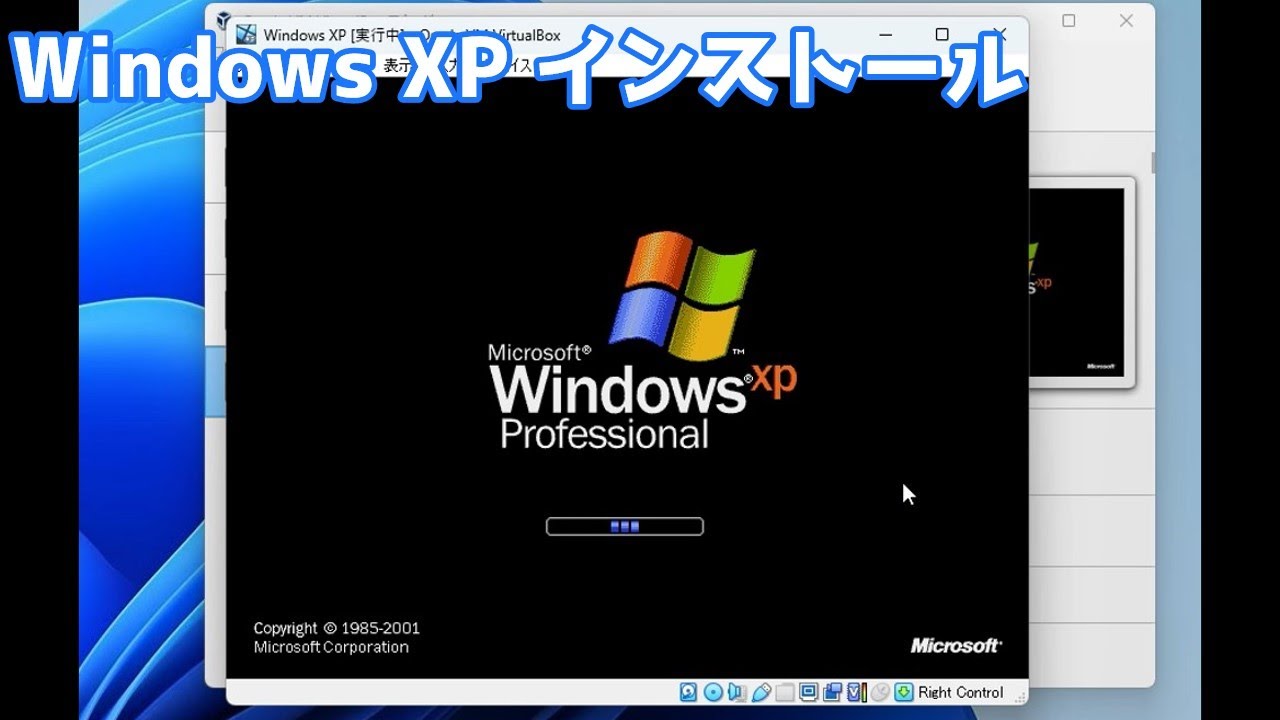The image size is (1280, 720).
Task: Open the audio speaker status icon
Action: point(736,692)
